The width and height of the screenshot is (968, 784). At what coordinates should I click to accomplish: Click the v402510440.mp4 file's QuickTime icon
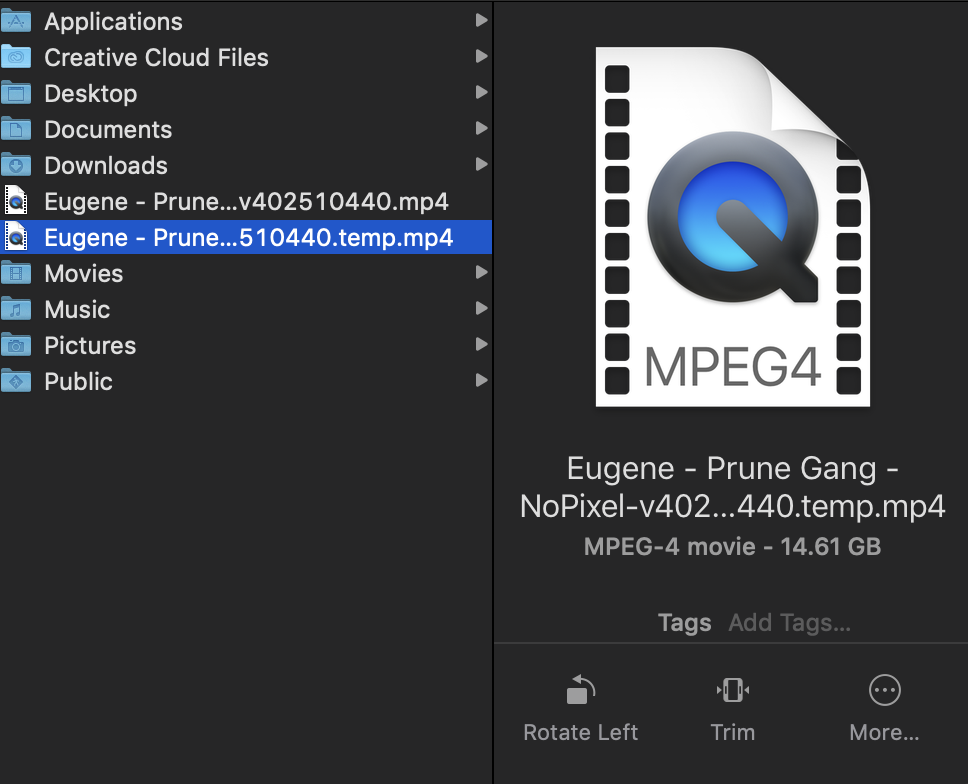coord(16,201)
